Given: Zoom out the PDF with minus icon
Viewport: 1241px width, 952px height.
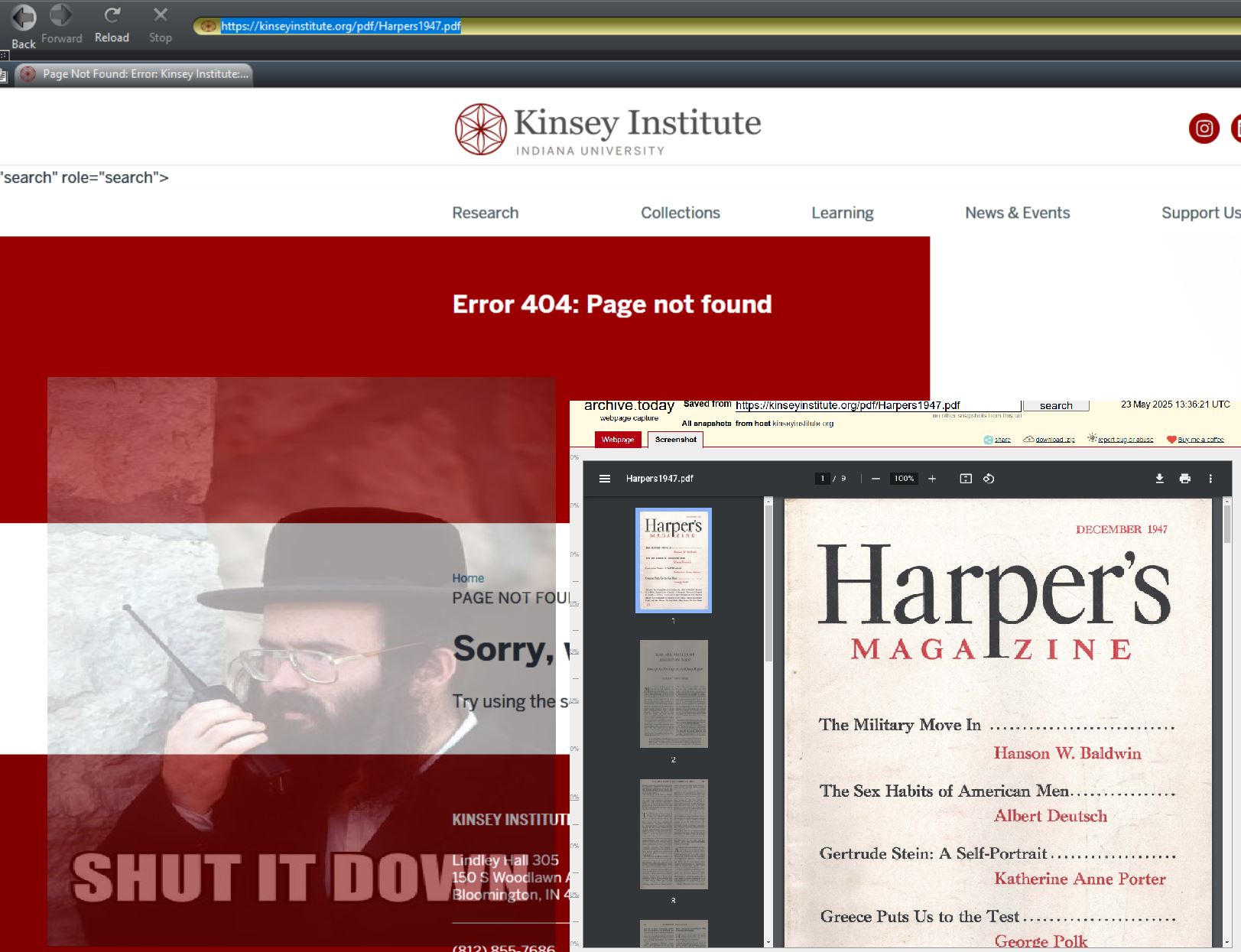Looking at the screenshot, I should tap(876, 479).
